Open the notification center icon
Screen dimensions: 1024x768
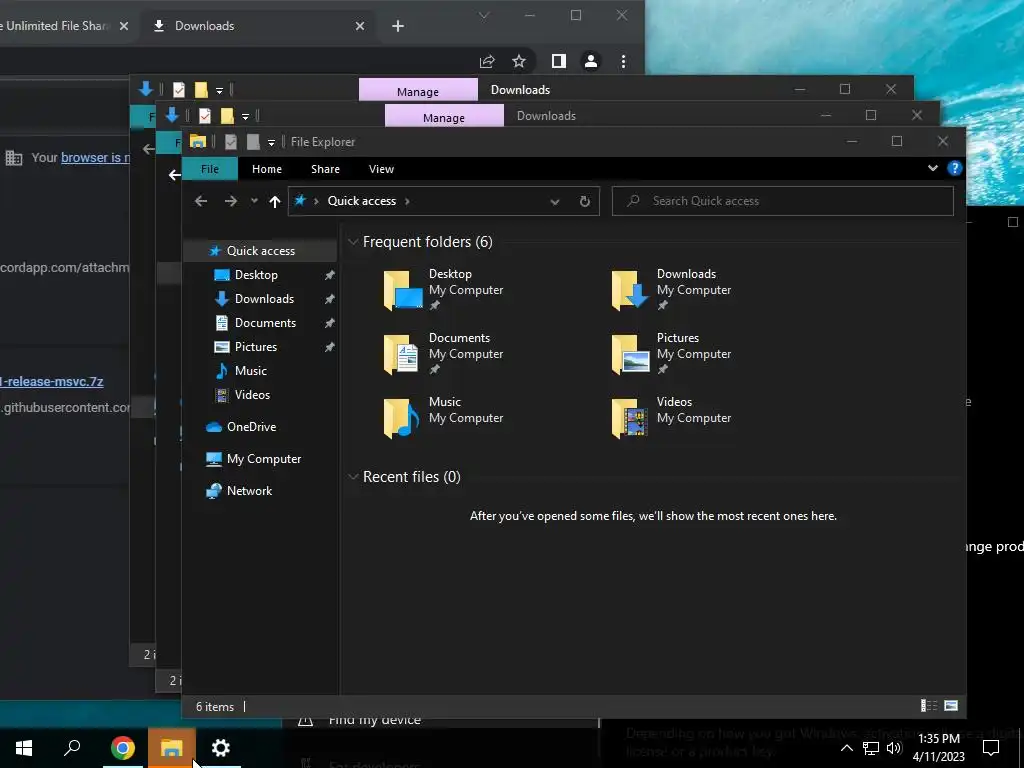point(991,748)
